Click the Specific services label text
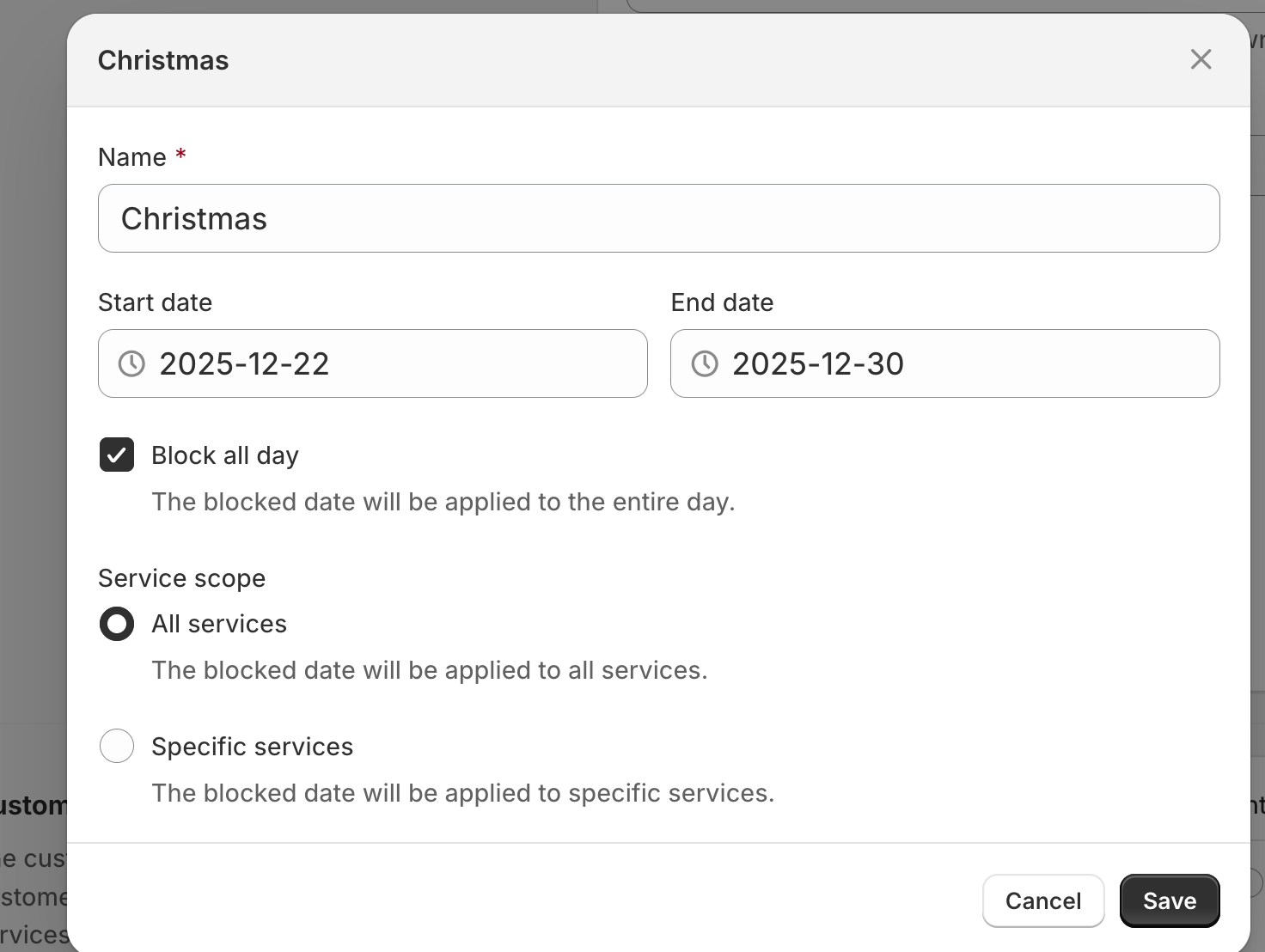The image size is (1265, 952). pyautogui.click(x=252, y=747)
